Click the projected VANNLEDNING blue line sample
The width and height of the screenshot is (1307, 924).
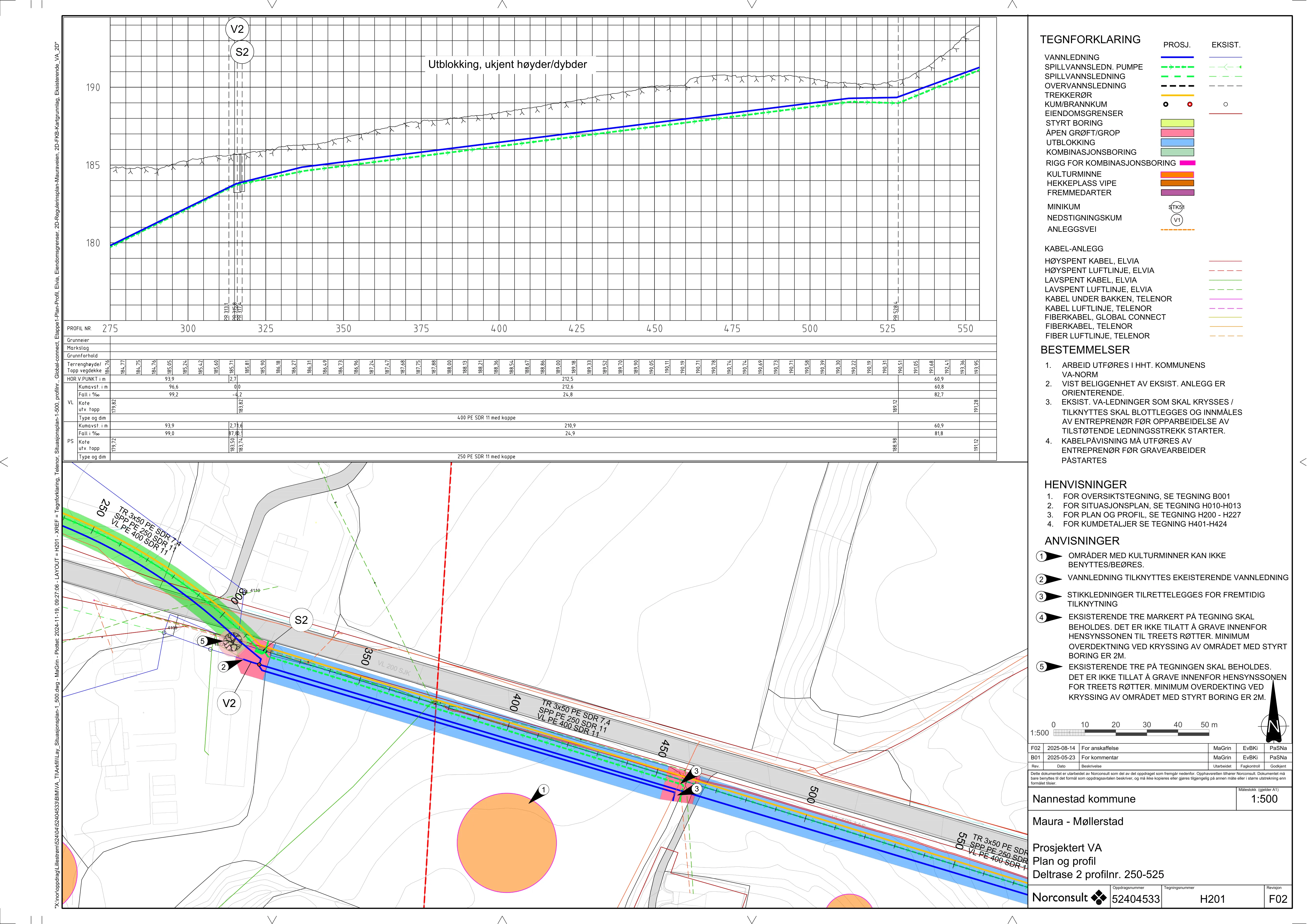[x=1177, y=58]
